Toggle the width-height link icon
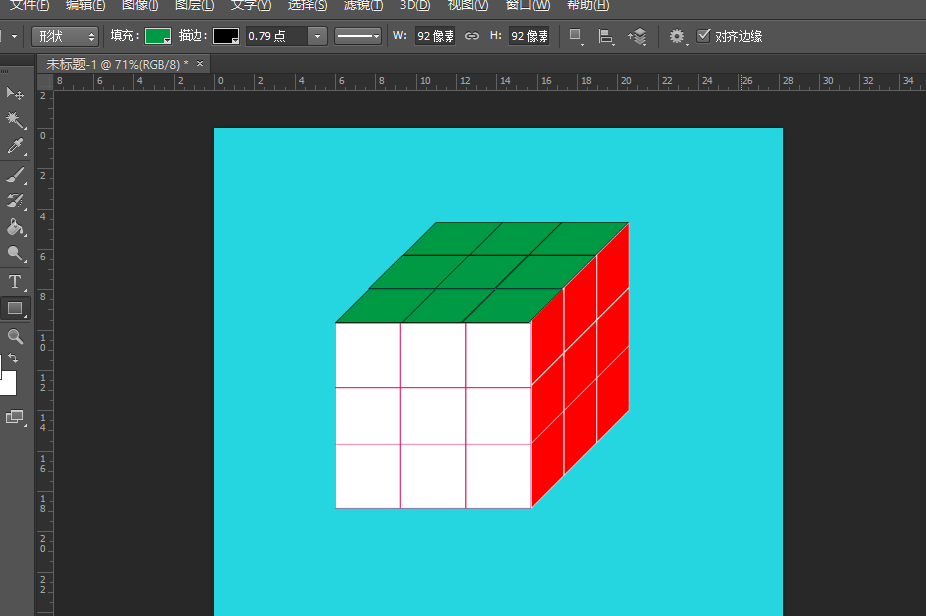926x616 pixels. click(x=472, y=36)
